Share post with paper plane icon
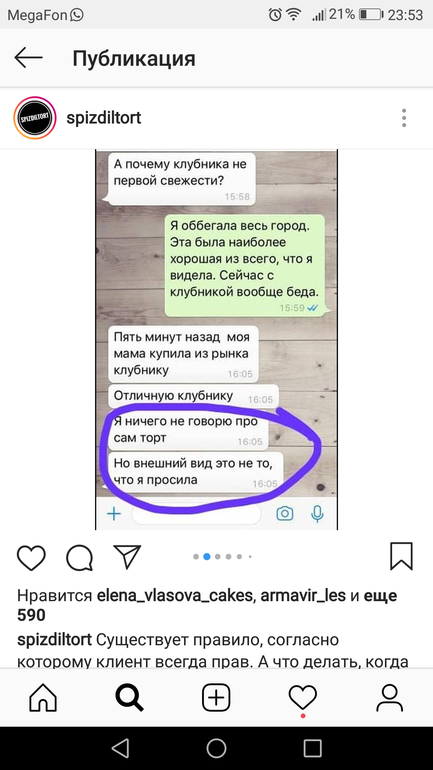Image resolution: width=433 pixels, height=770 pixels. [127, 556]
